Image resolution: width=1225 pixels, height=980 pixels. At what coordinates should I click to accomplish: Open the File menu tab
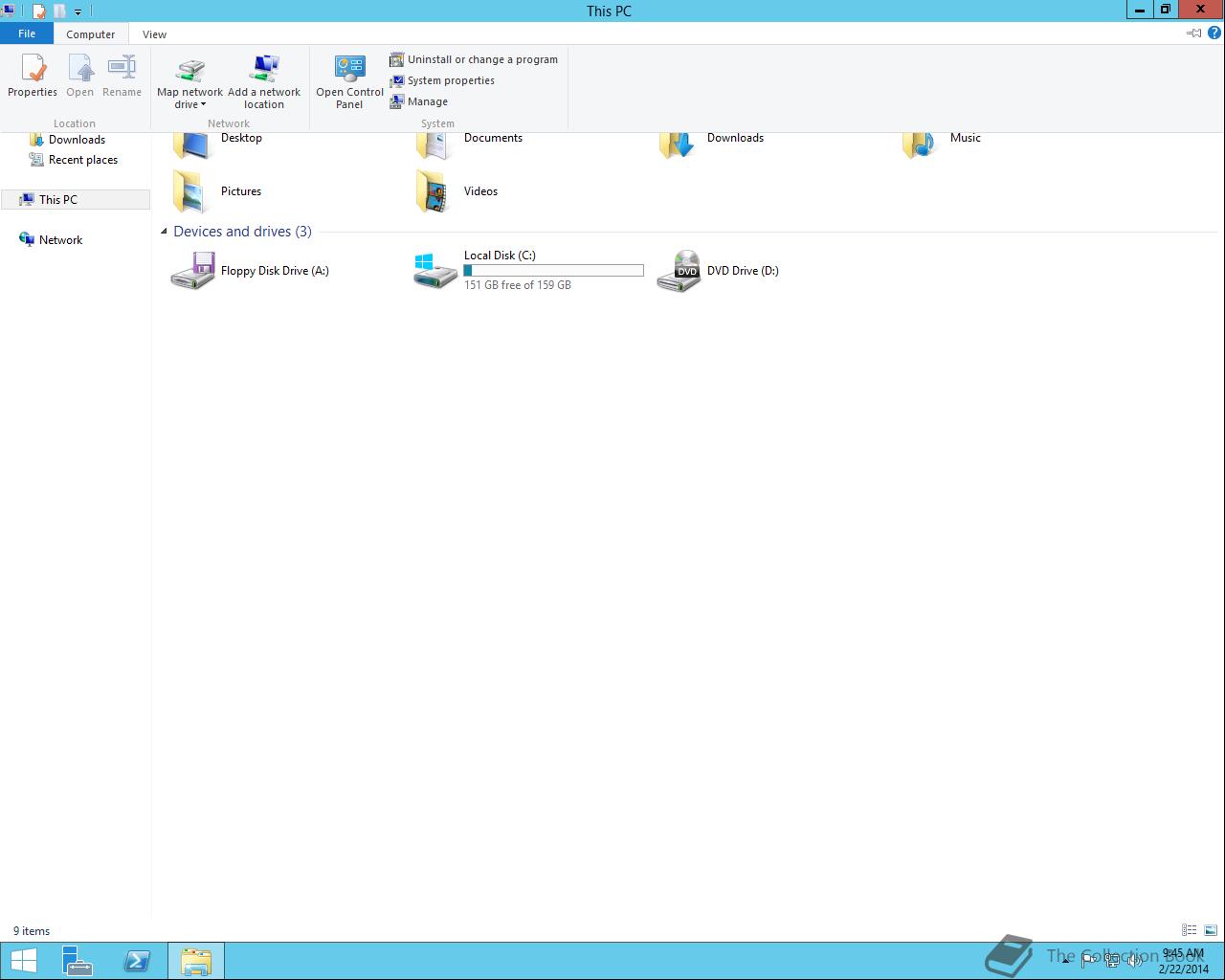(27, 33)
